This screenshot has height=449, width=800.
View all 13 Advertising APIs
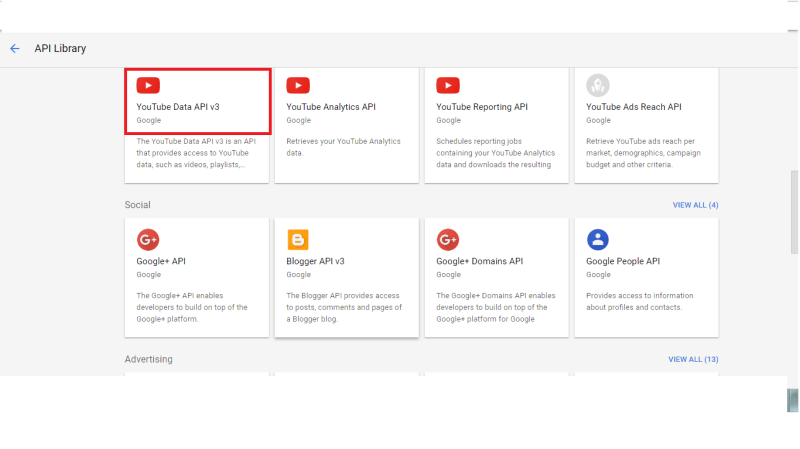click(x=693, y=359)
